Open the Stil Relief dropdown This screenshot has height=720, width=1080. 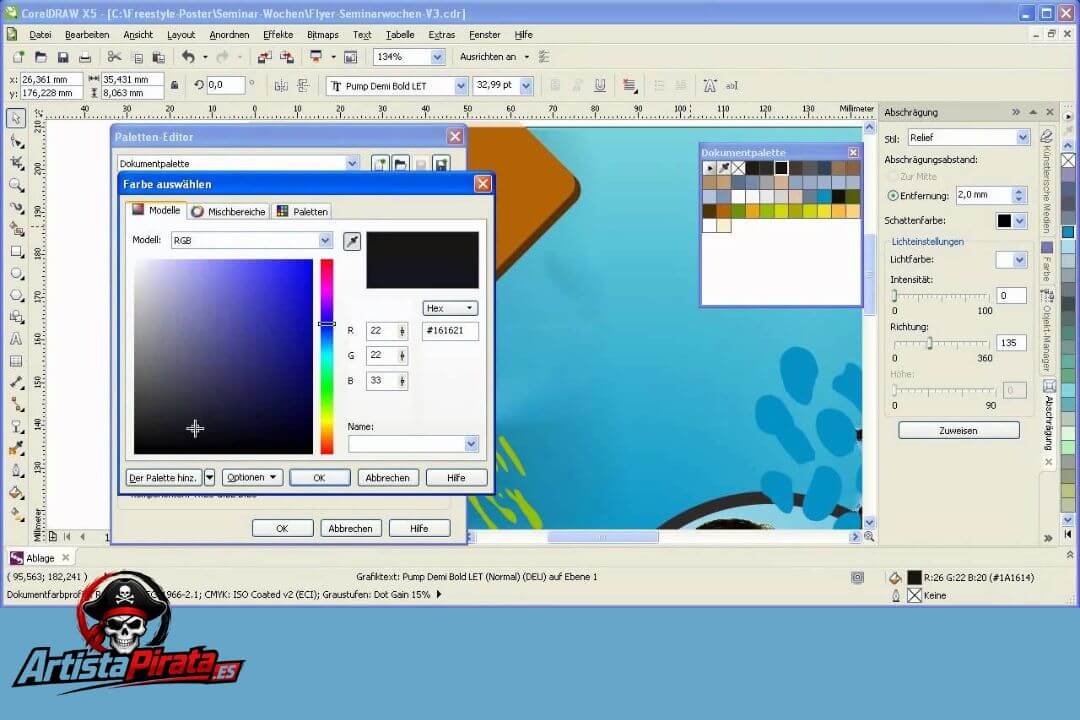click(x=1023, y=138)
